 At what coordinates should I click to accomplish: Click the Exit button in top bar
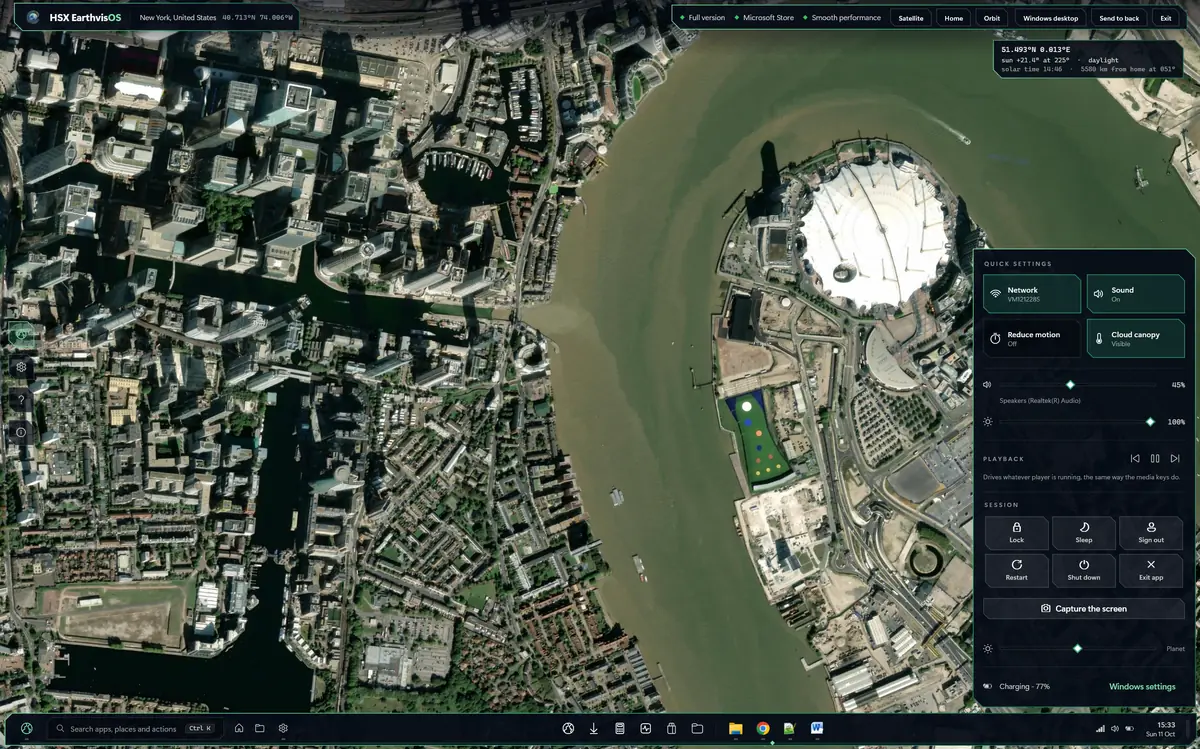(x=1165, y=18)
